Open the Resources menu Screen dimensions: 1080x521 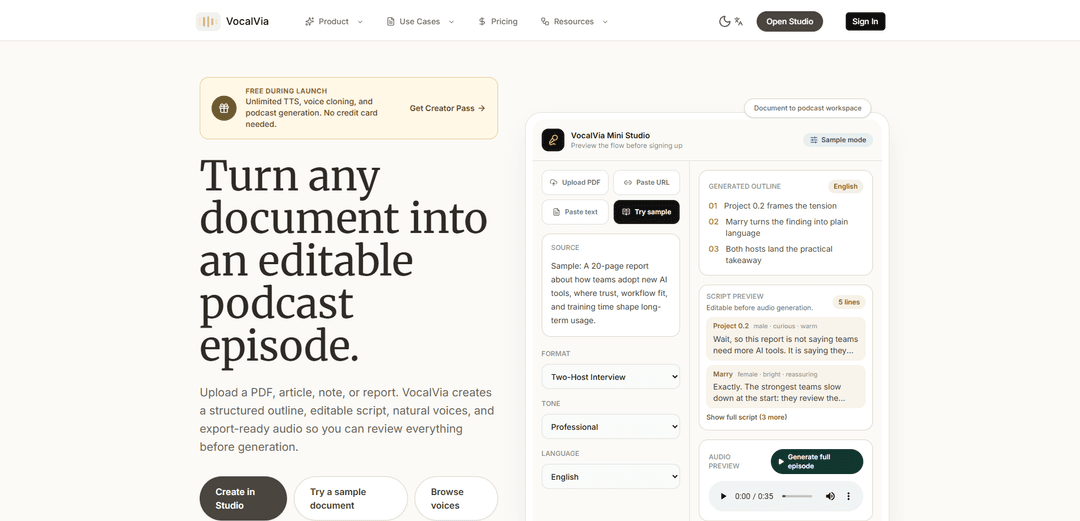click(x=574, y=21)
